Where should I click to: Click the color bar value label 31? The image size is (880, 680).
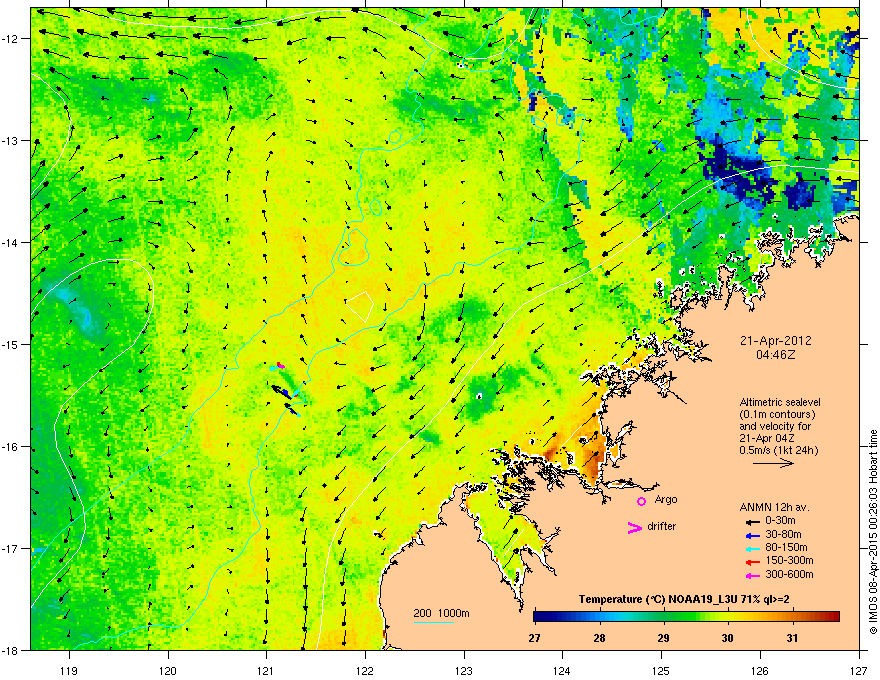coord(792,638)
